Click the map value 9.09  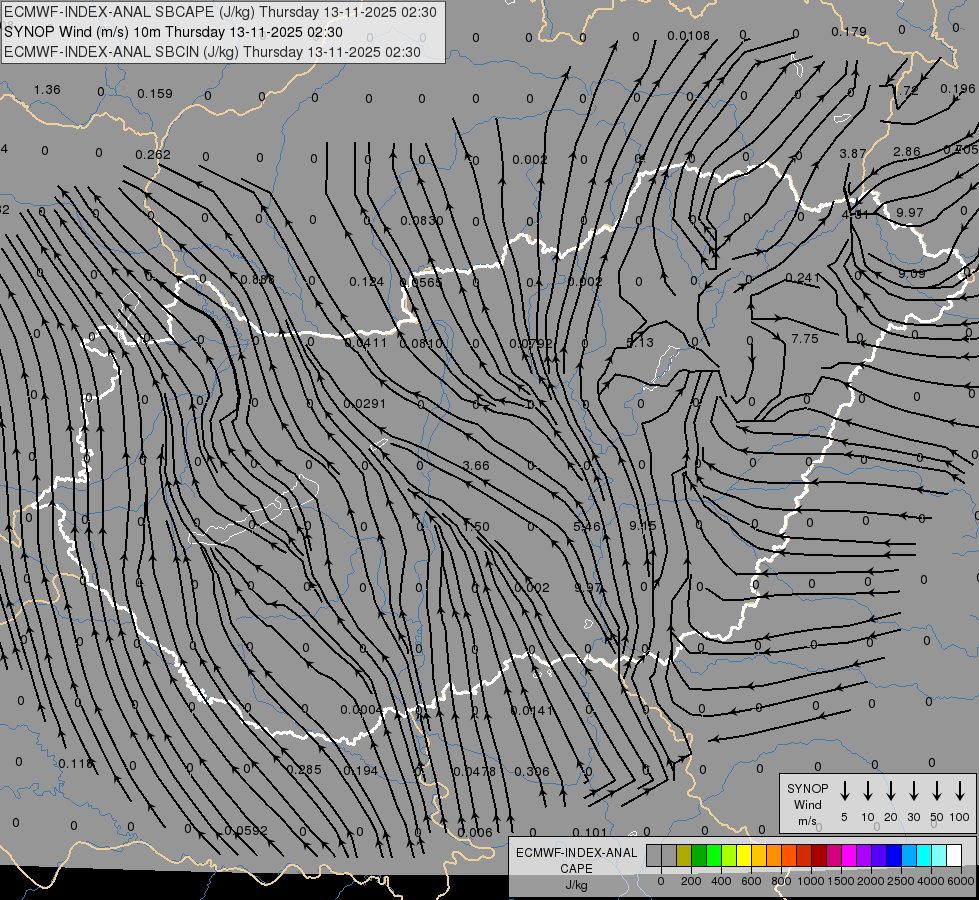pyautogui.click(x=912, y=274)
